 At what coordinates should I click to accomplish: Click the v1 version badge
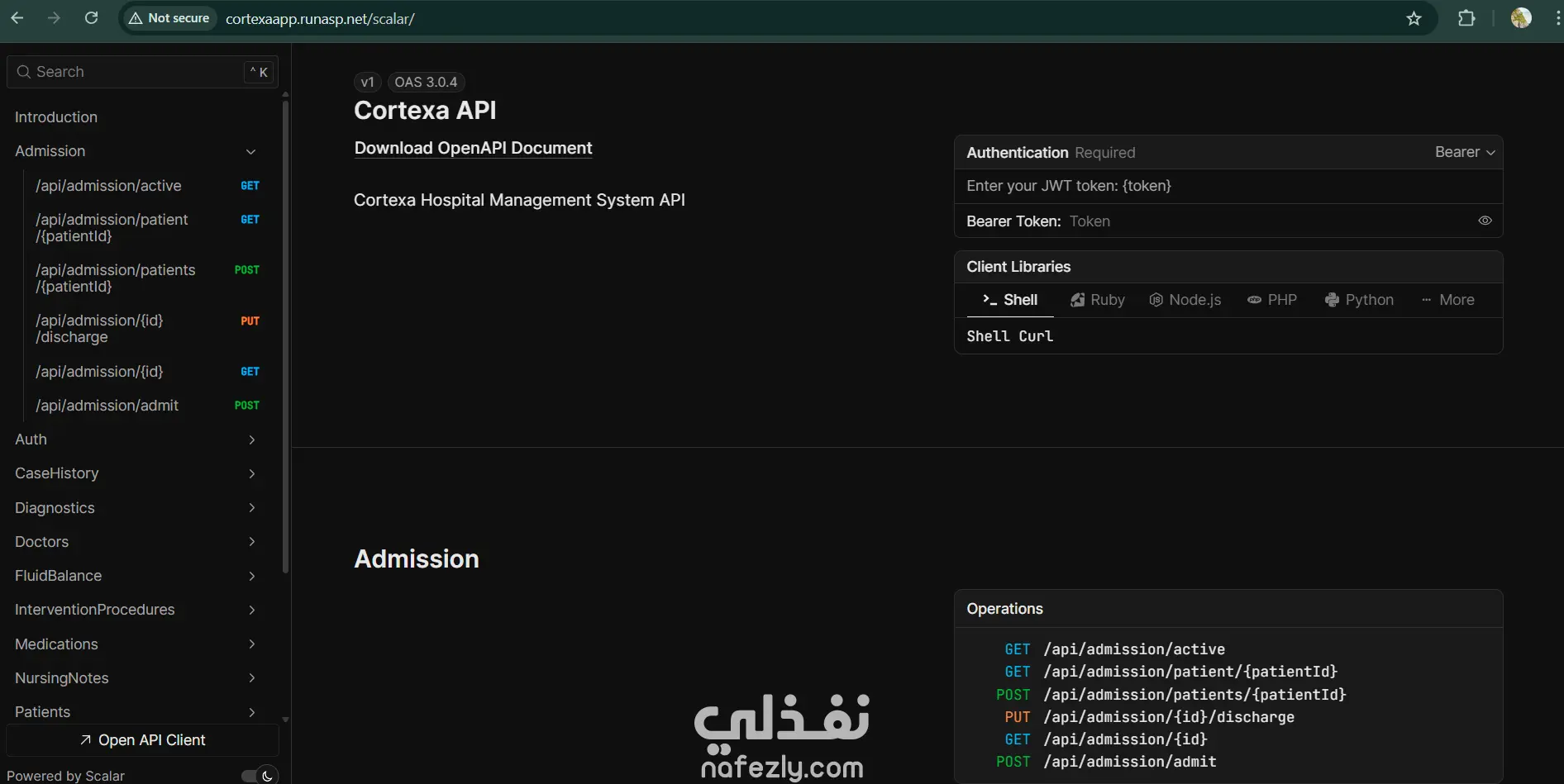pyautogui.click(x=368, y=82)
